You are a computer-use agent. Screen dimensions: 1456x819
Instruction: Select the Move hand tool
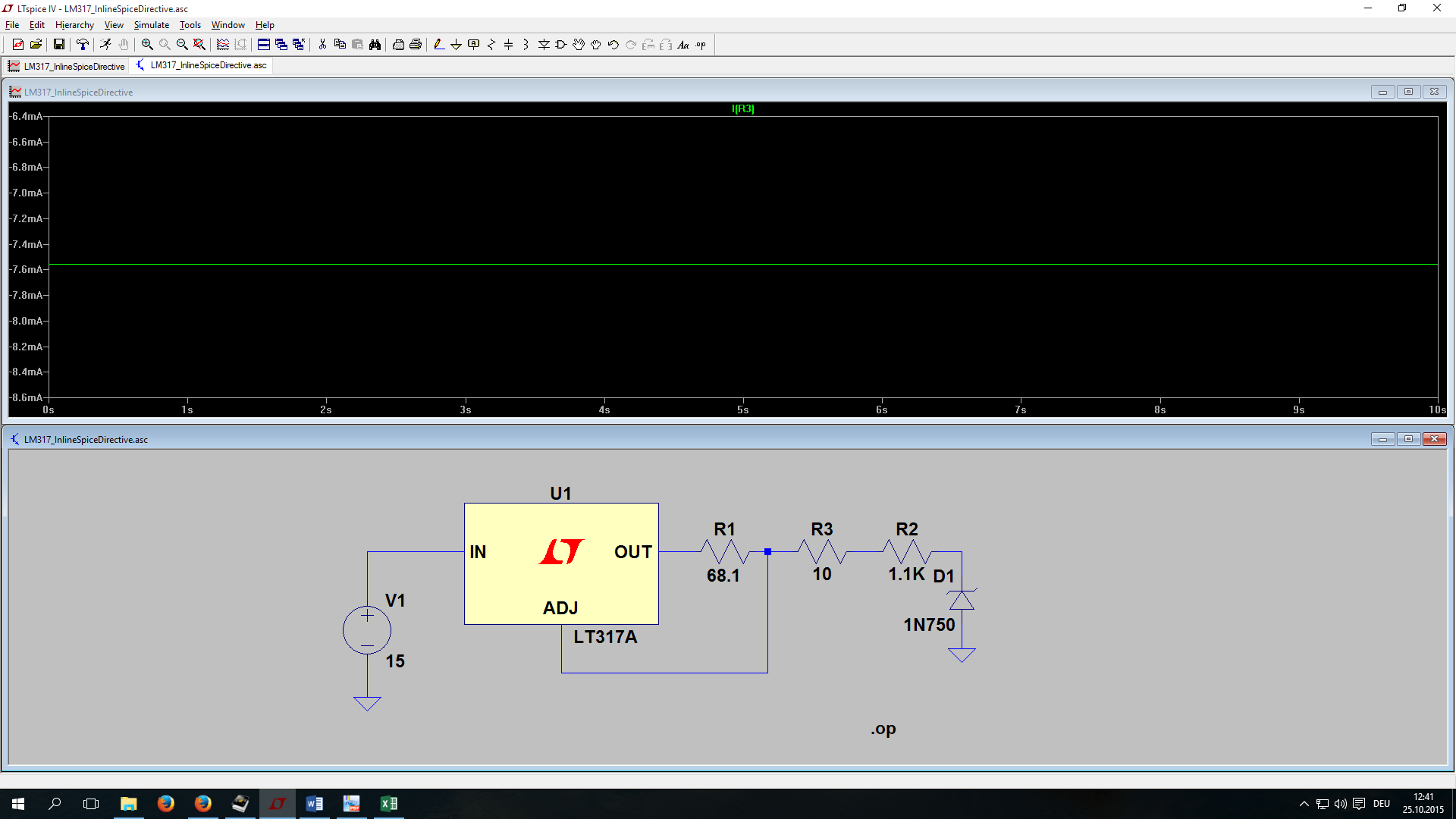point(579,45)
